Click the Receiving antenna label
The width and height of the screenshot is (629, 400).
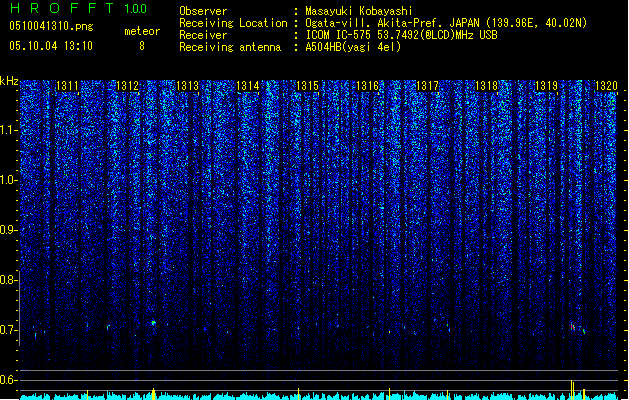click(230, 47)
